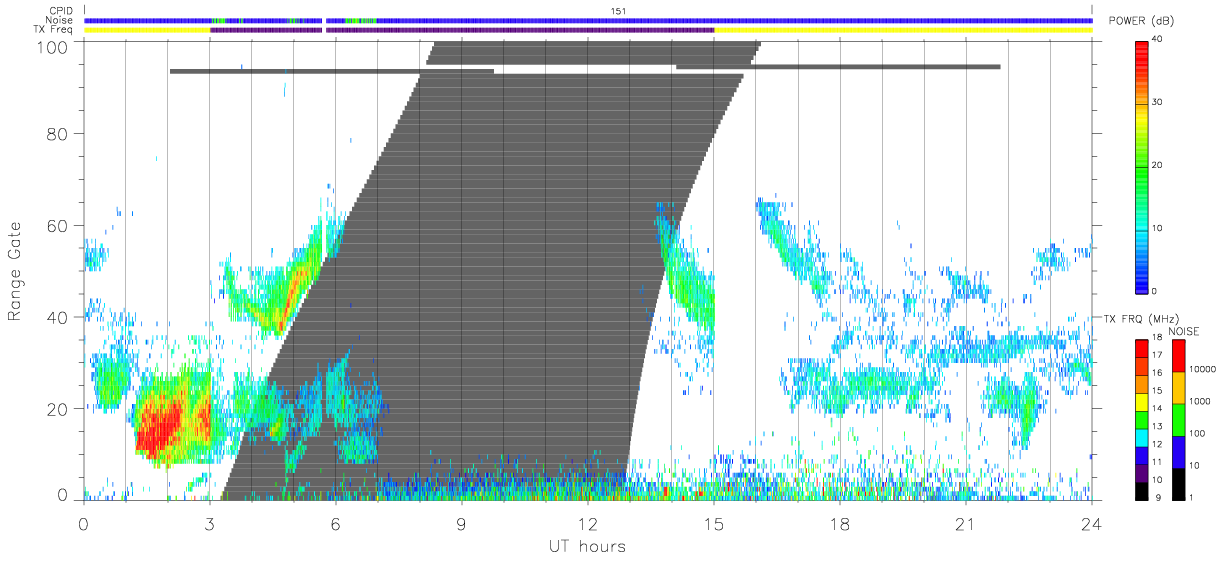Click the '10000' label in NOISE legend
The height and width of the screenshot is (567, 1228).
click(x=1205, y=371)
